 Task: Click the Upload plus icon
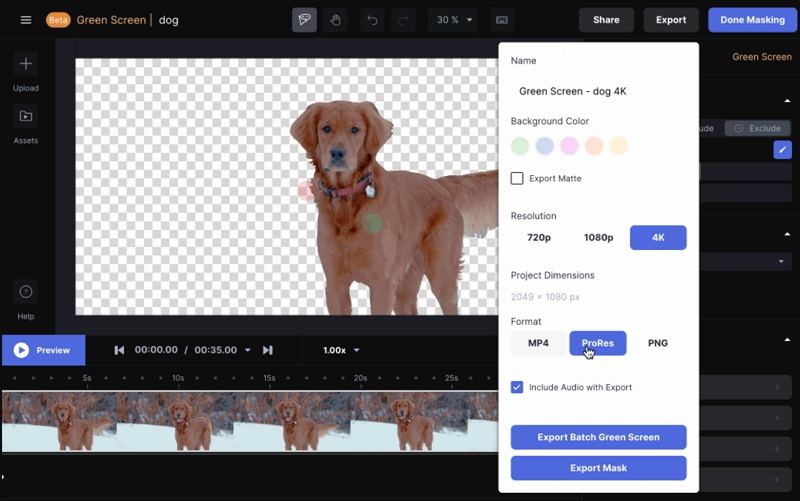click(x=26, y=63)
